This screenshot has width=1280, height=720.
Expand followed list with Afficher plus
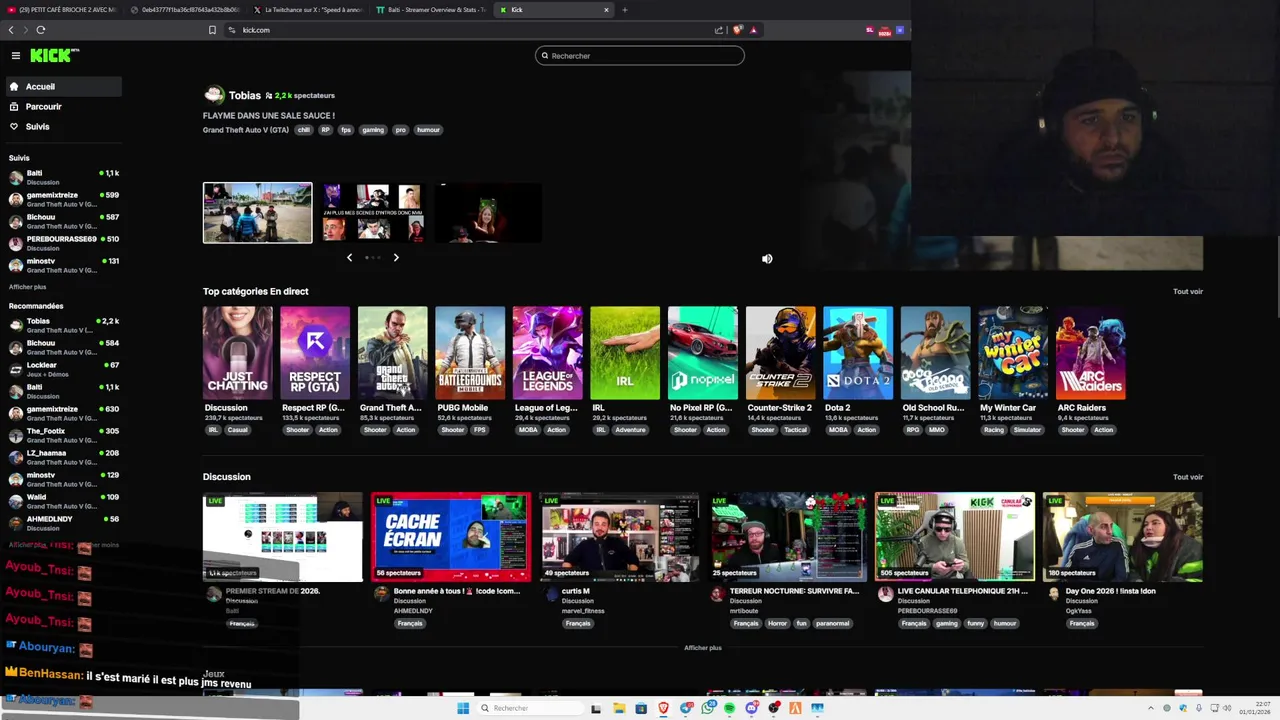(28, 287)
